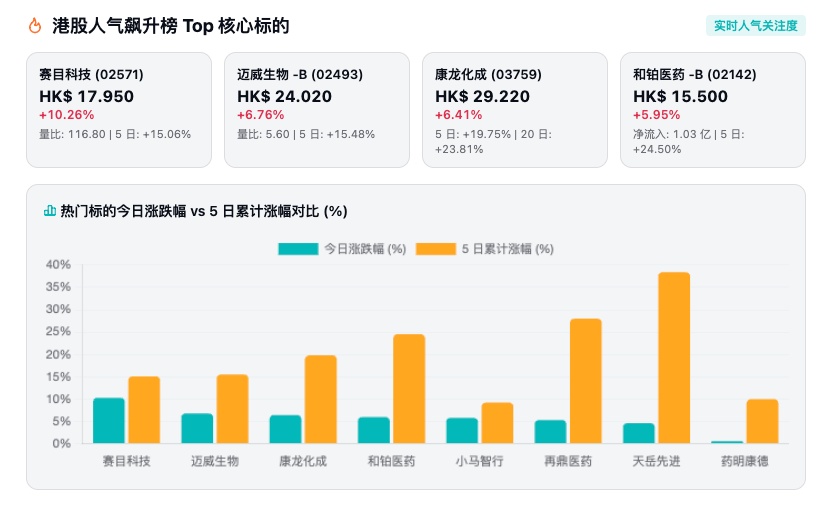Toggle the 今日涨跌幅 (%) legend item
Screen dimensions: 833x508
pos(342,249)
